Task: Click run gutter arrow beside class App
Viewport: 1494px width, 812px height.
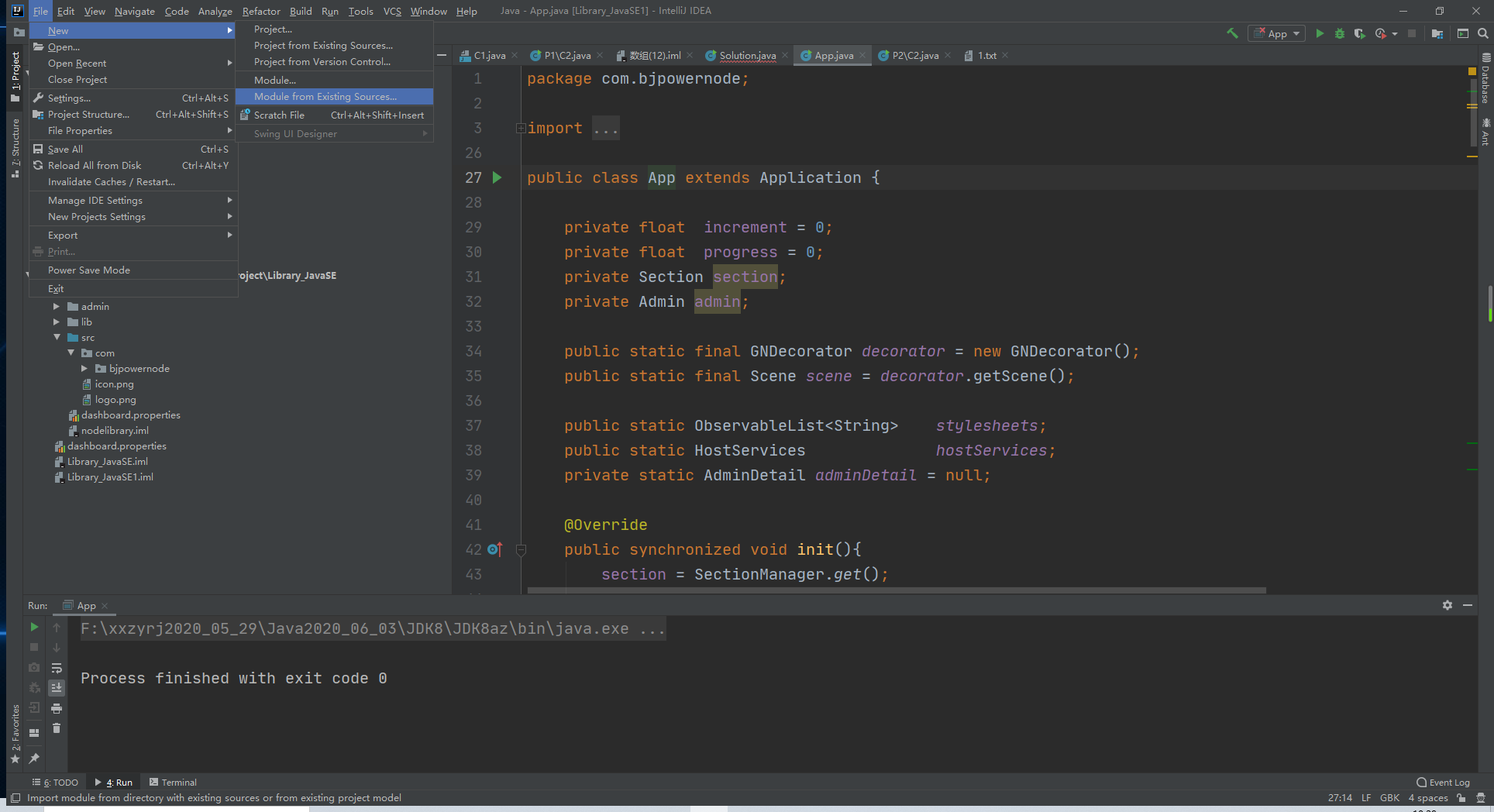Action: 497,177
